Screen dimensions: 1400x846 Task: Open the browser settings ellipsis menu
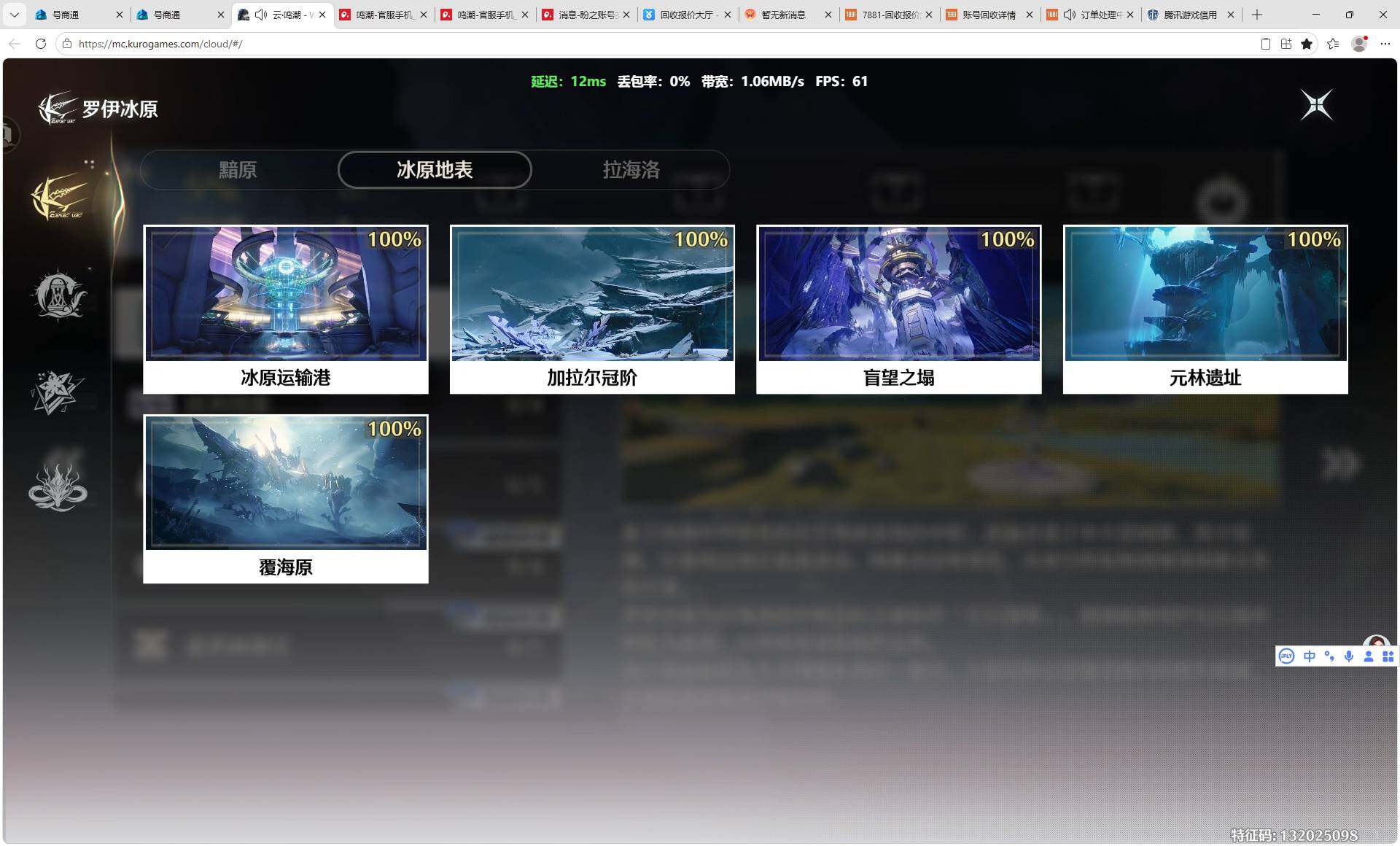[1385, 44]
